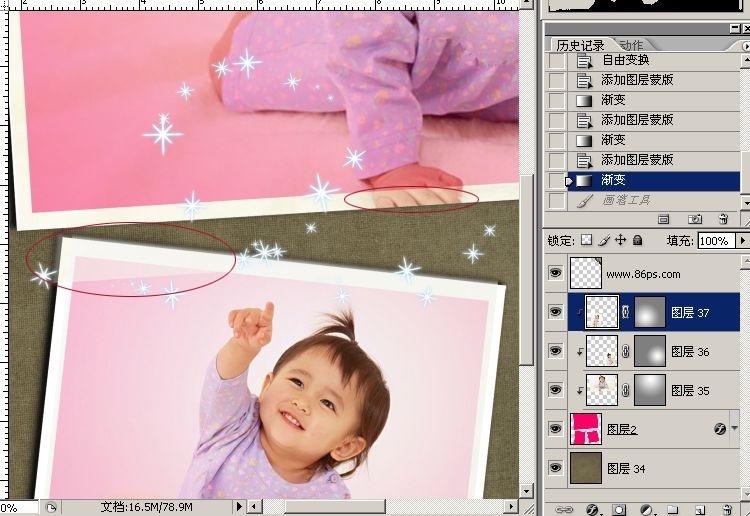Create a new layer group folder
Viewport: 750px width, 516px height.
673,509
